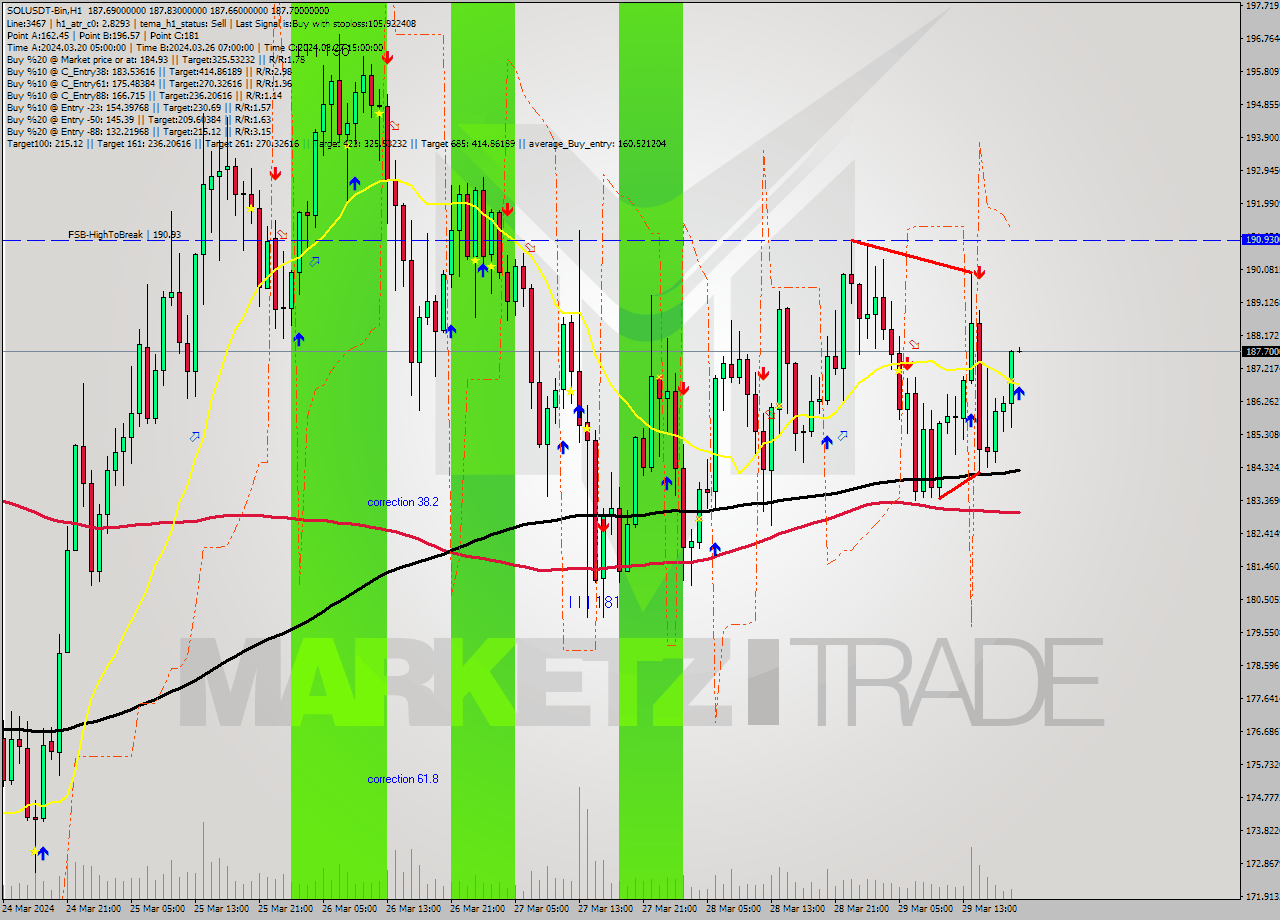
Task: Select the '27 Mar 05:00' time label
Action: click(x=542, y=909)
